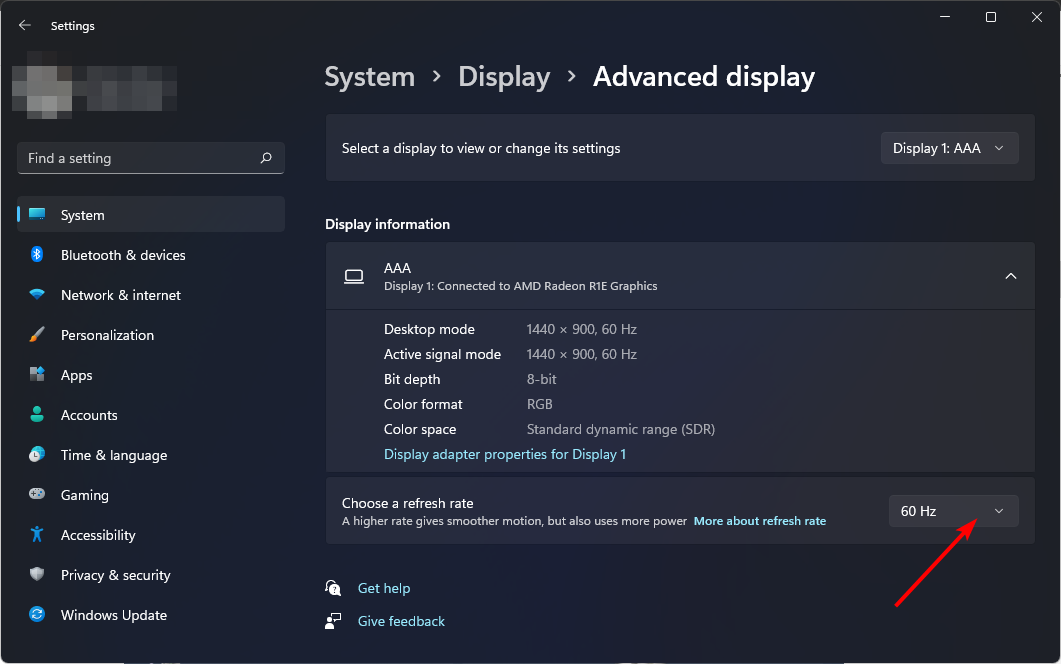Open Display adapter properties for Display 1

(x=505, y=454)
